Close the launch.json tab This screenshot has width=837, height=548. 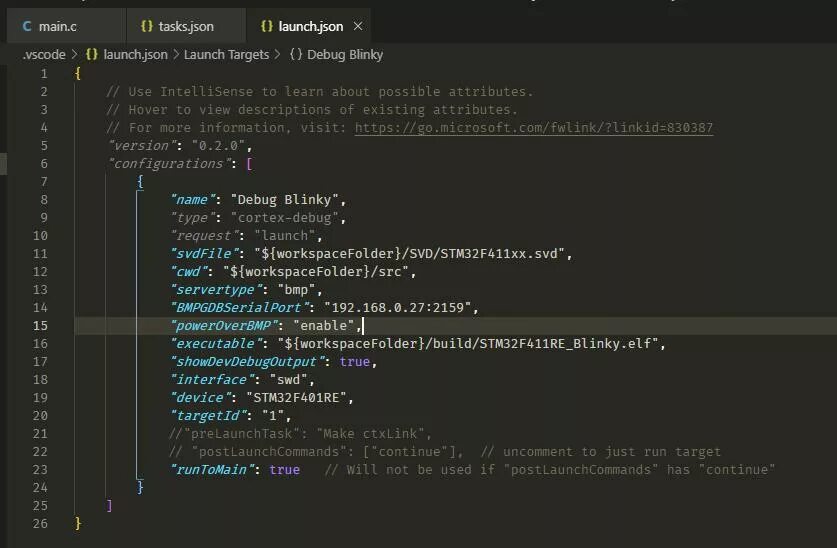coord(358,26)
